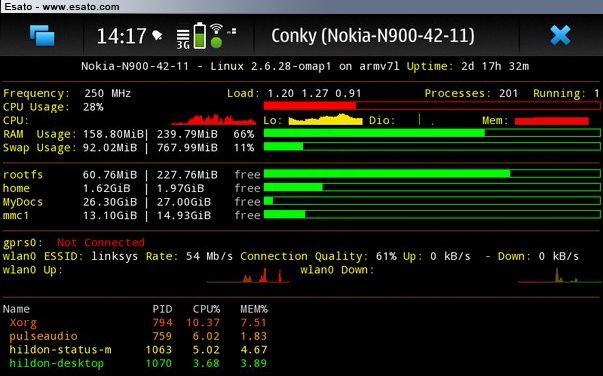
Task: Click the yellow Lo load graph
Action: 325,120
